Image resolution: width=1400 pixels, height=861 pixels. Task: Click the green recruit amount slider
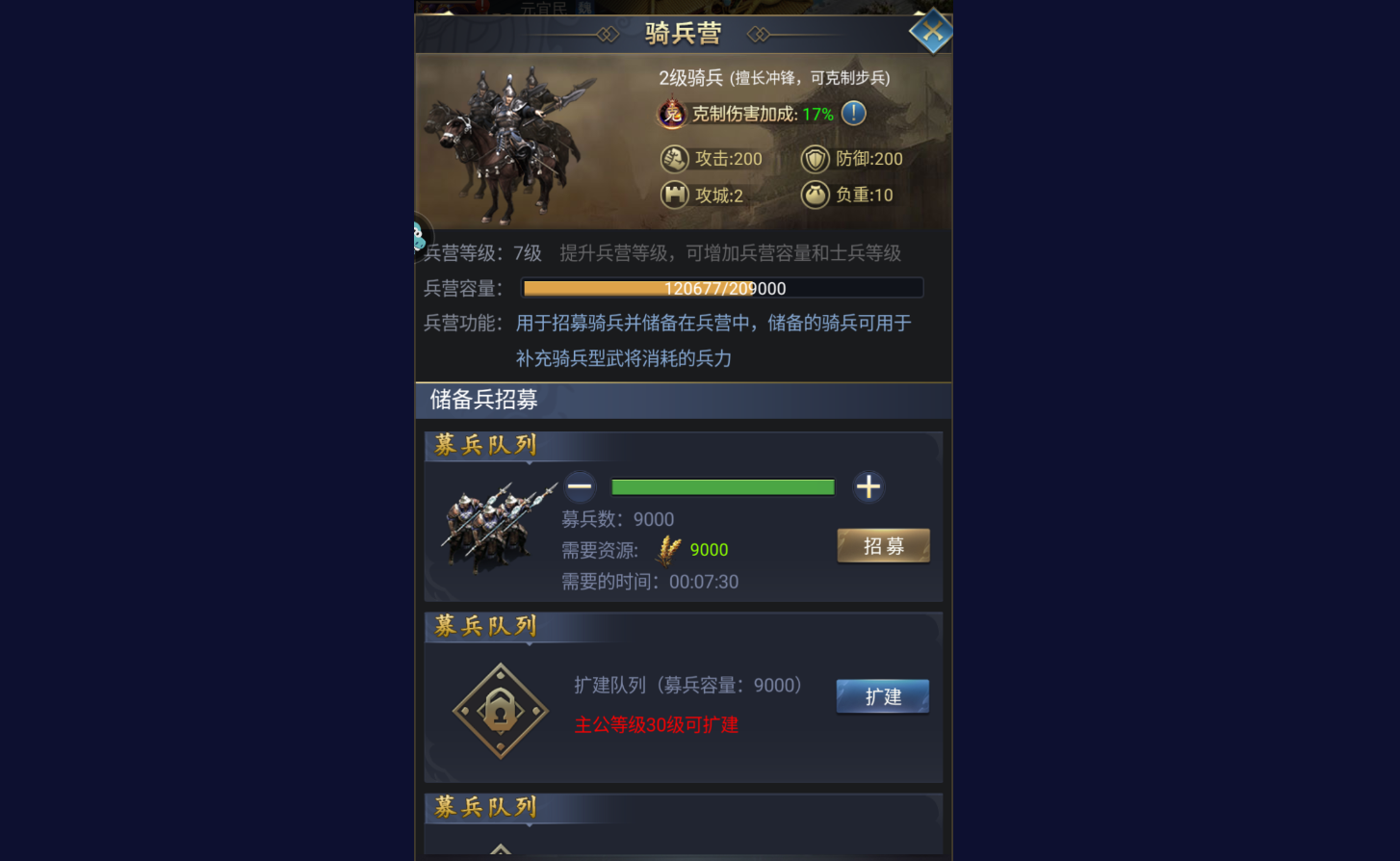click(723, 487)
